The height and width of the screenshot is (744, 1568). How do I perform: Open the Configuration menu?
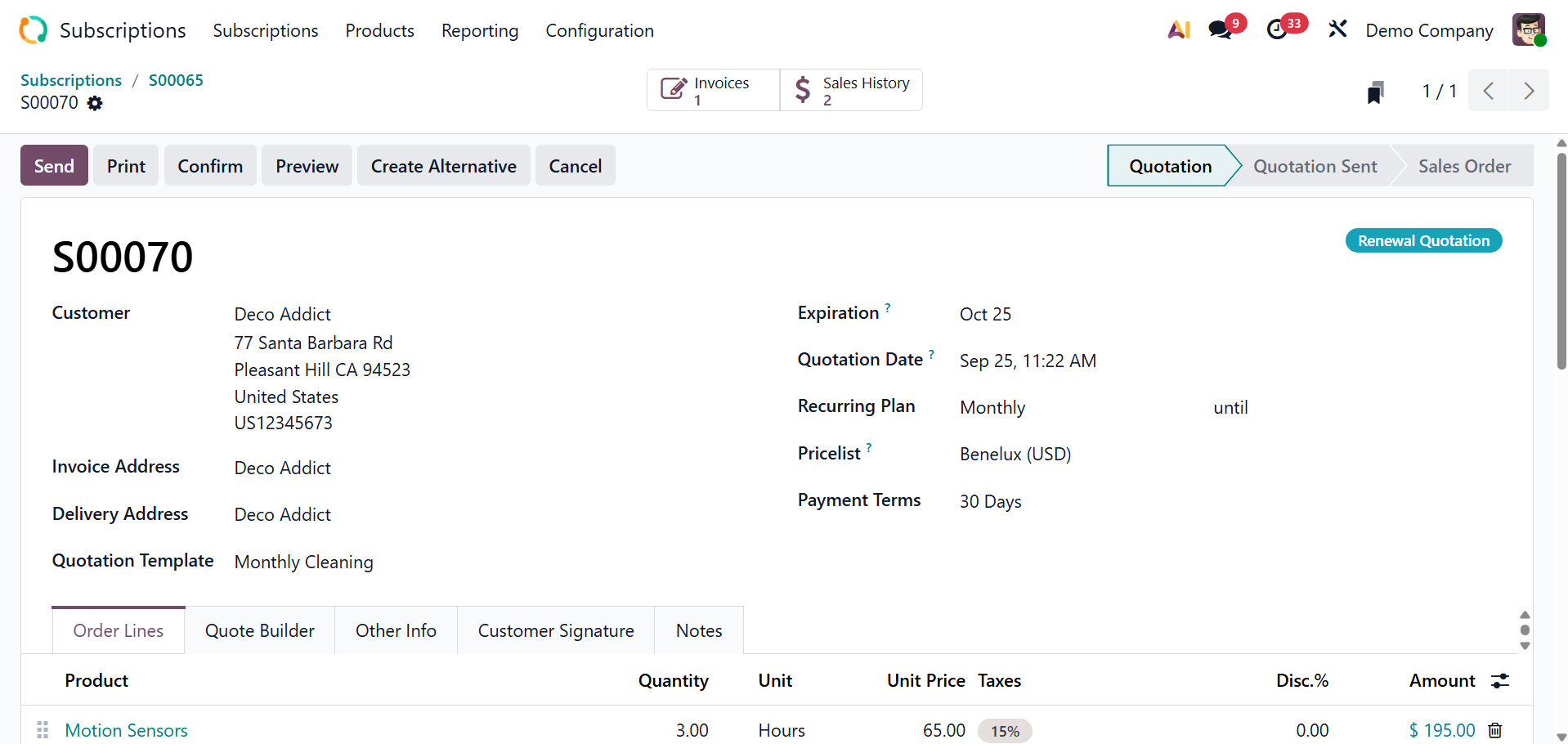click(x=599, y=31)
